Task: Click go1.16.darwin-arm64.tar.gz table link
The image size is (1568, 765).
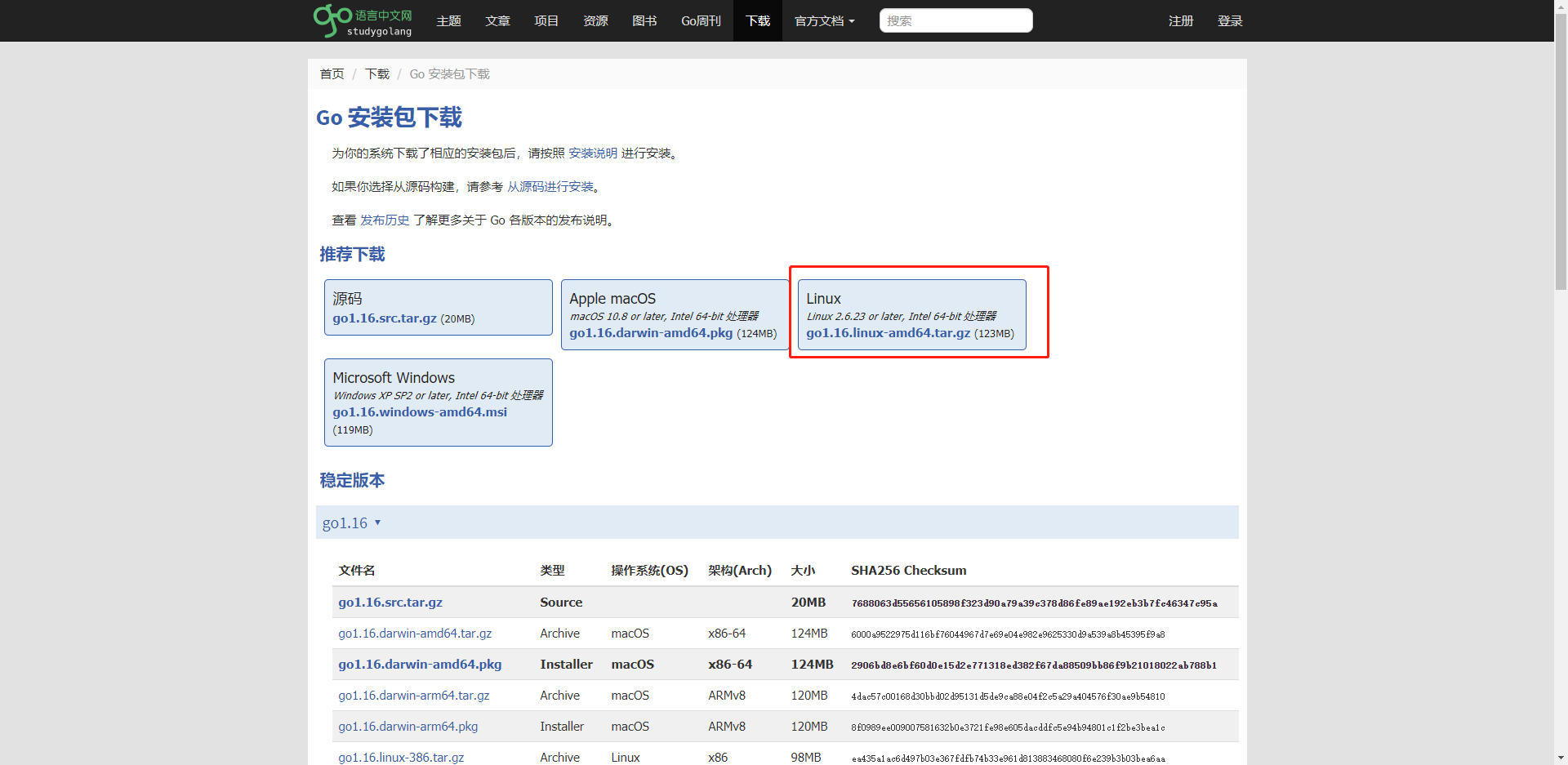Action: point(414,695)
